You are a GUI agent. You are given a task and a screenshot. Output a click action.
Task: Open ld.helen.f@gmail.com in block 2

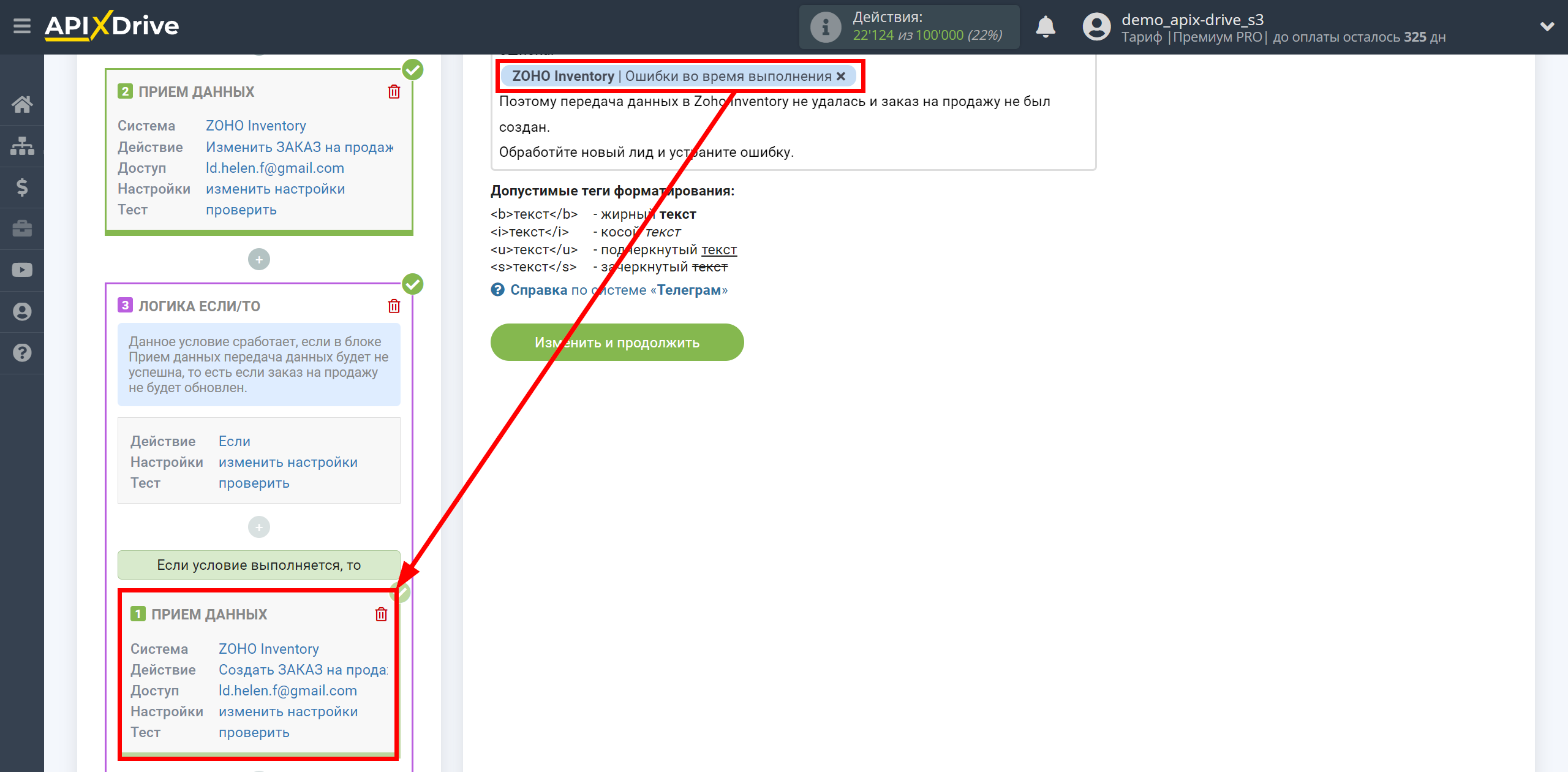(275, 168)
